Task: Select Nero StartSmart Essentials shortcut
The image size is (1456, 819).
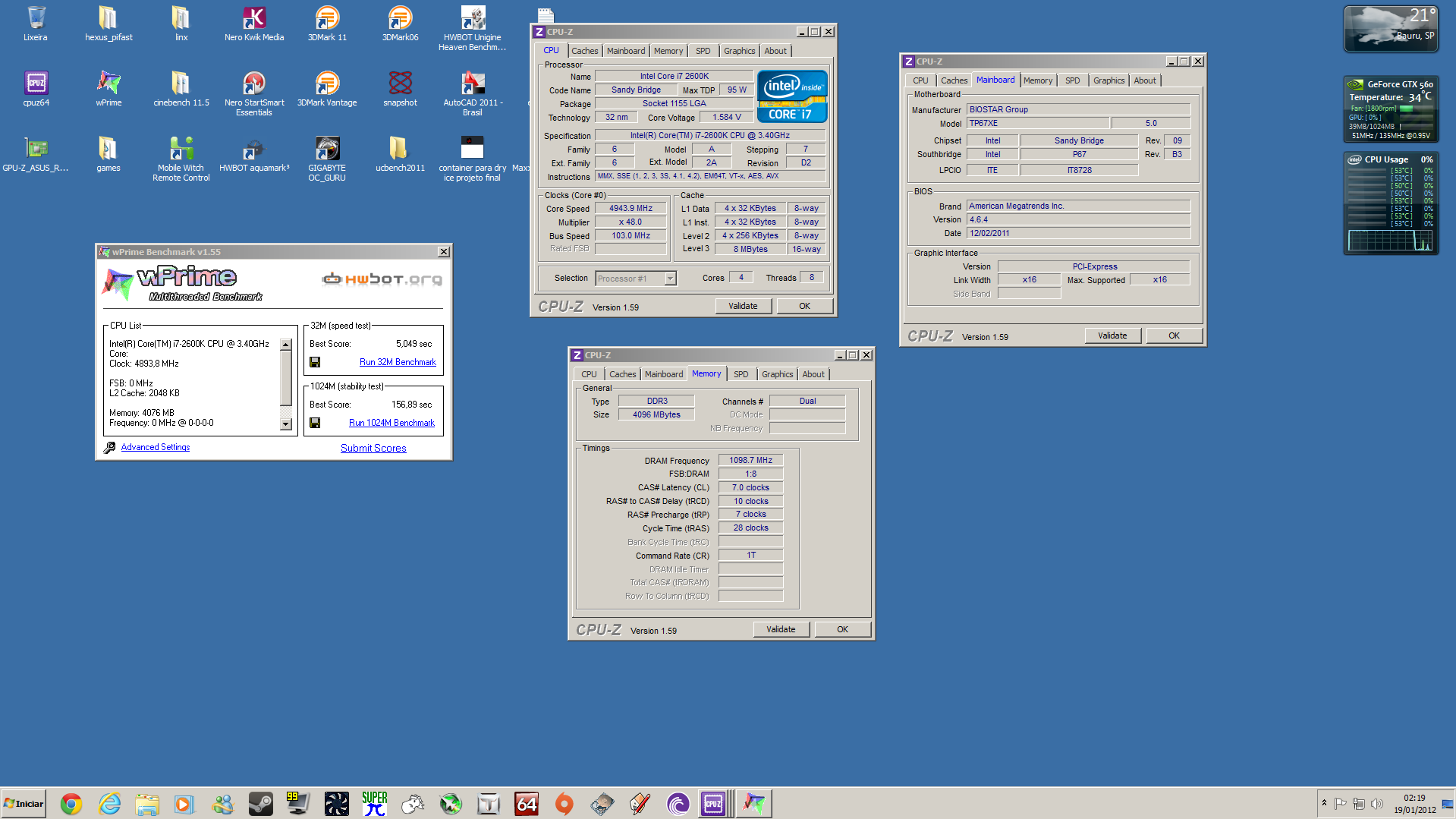Action: [x=254, y=93]
